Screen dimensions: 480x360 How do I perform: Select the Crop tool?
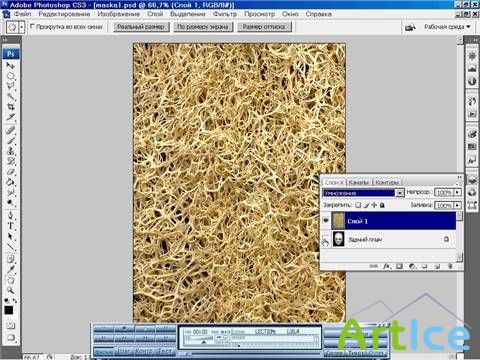coord(10,107)
